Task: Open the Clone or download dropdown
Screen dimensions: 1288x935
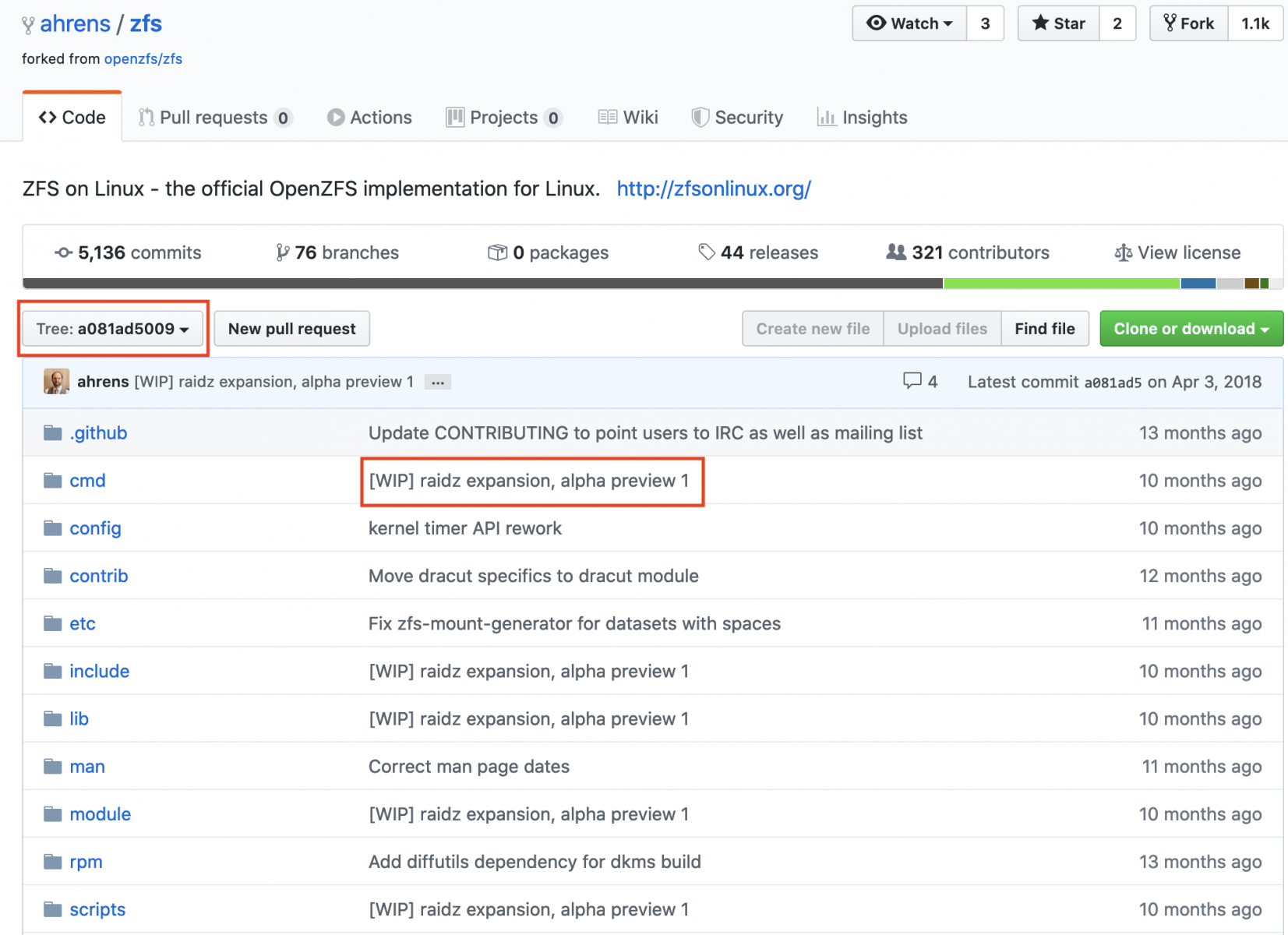Action: coord(1191,329)
